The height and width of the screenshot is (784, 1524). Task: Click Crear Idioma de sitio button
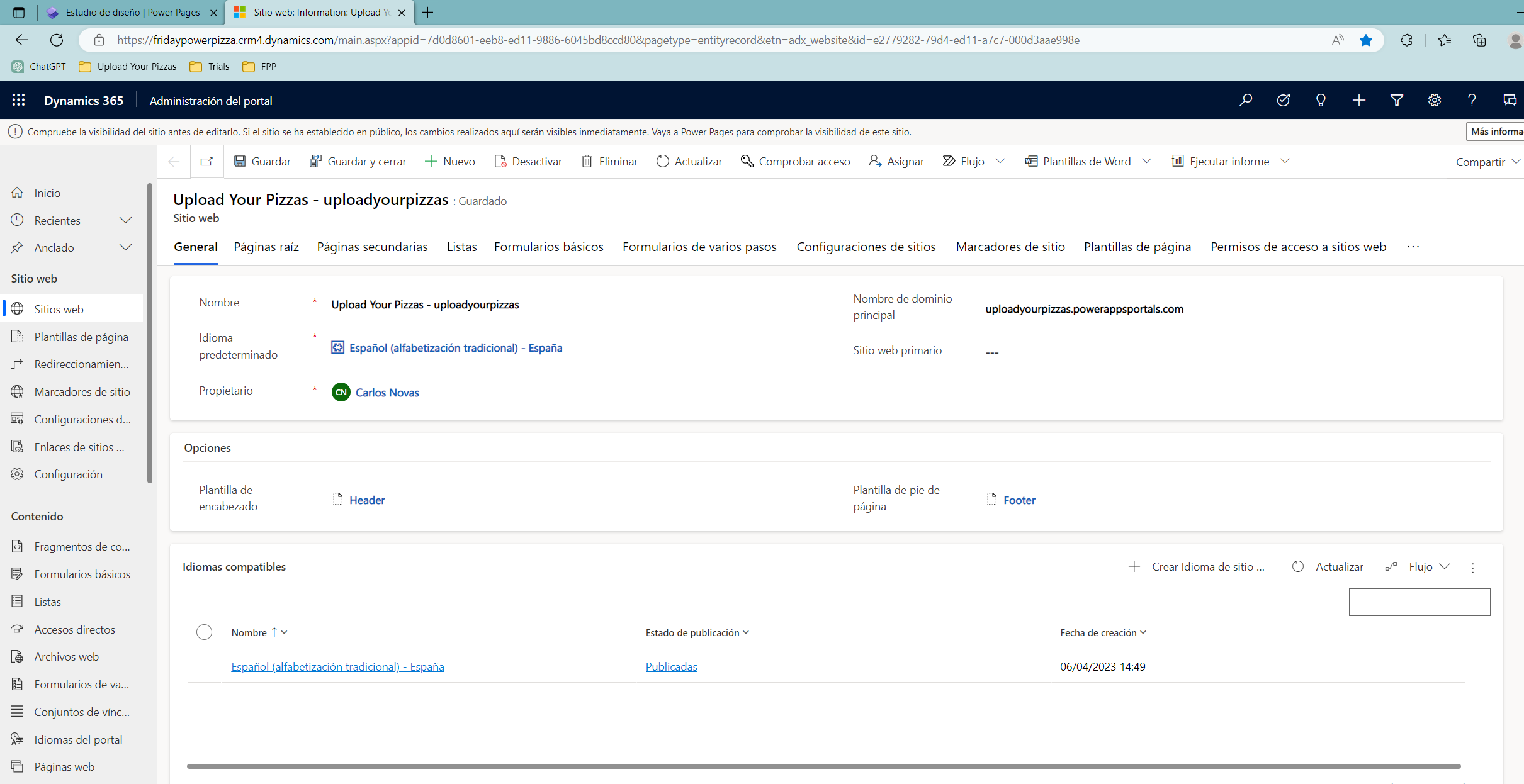click(1197, 566)
